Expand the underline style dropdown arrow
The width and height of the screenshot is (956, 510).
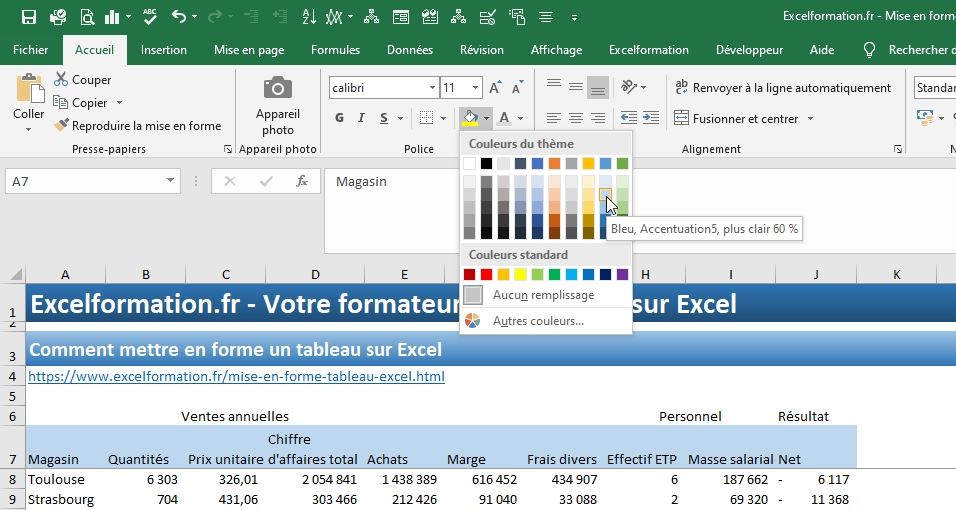coord(400,118)
